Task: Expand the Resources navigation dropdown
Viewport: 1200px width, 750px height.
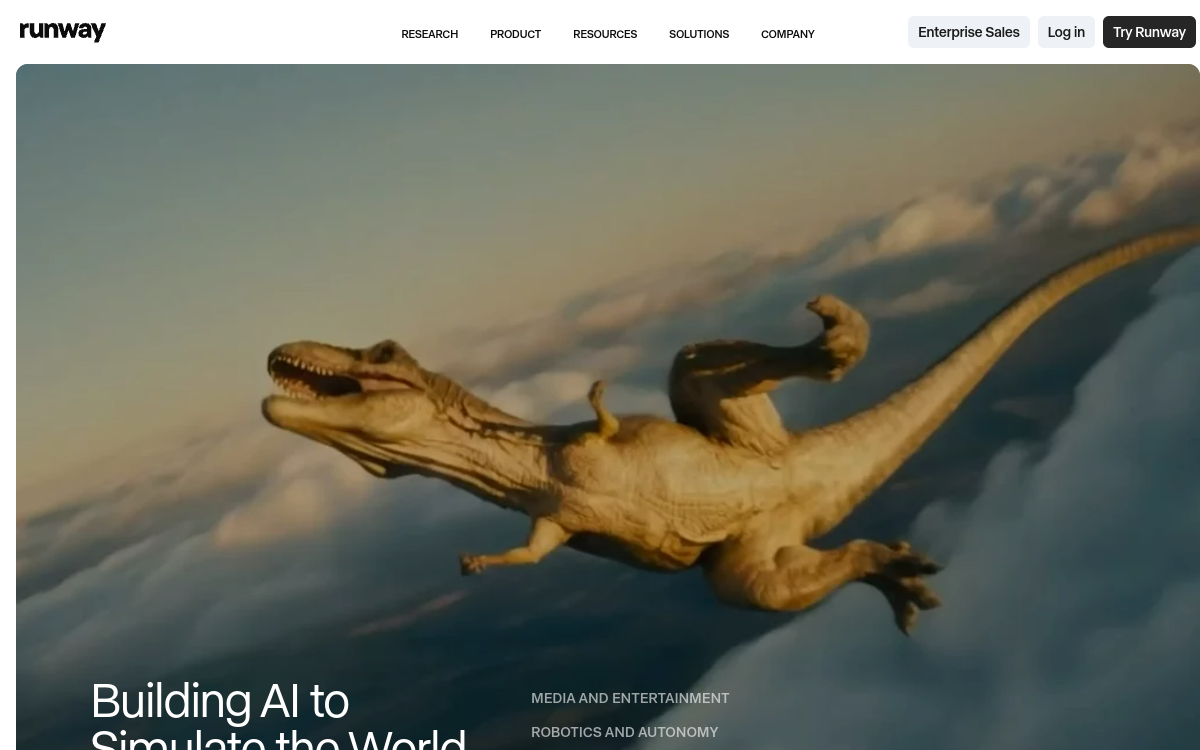Action: [x=604, y=34]
